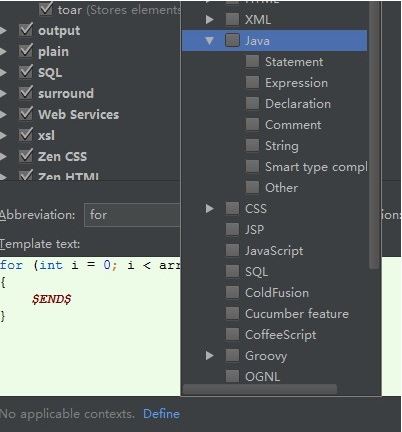Uncheck the surround template group
Image resolution: width=402 pixels, height=432 pixels.
pos(26,93)
